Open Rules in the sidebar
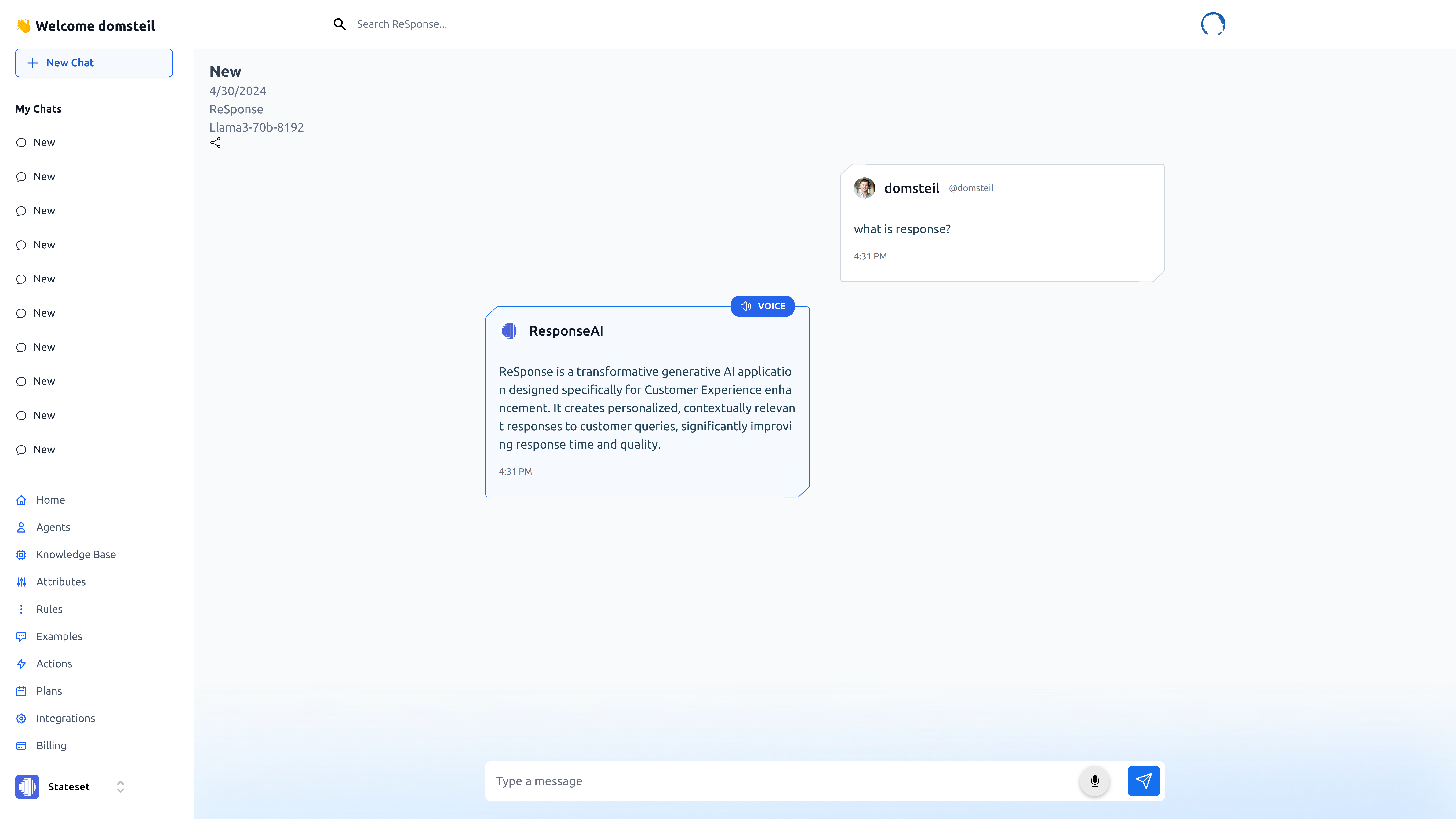The width and height of the screenshot is (1456, 819). point(49,609)
